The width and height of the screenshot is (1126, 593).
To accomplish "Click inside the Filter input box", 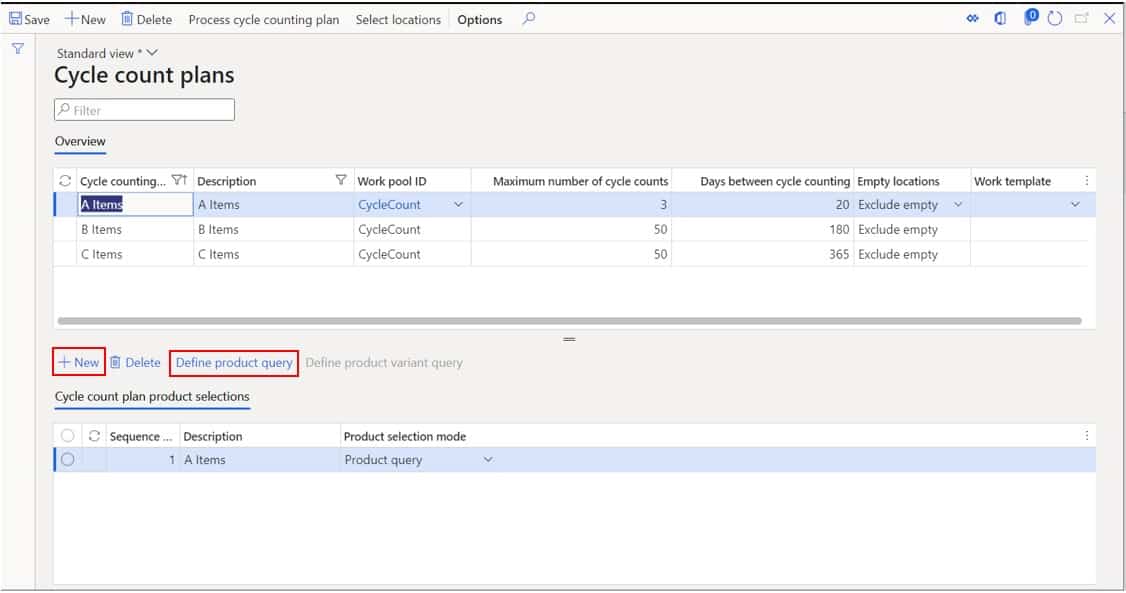I will pos(144,109).
